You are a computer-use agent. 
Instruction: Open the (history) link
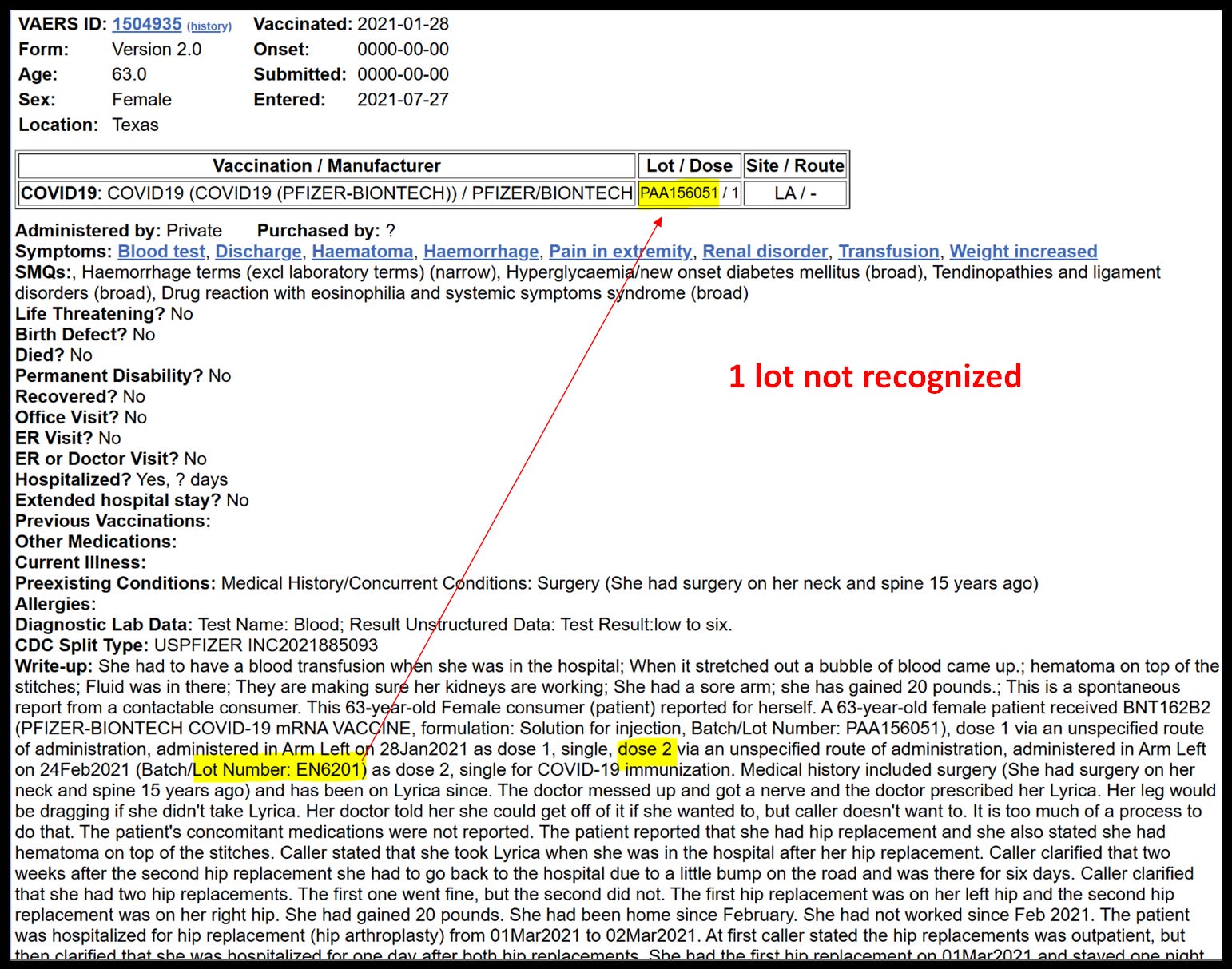(209, 26)
